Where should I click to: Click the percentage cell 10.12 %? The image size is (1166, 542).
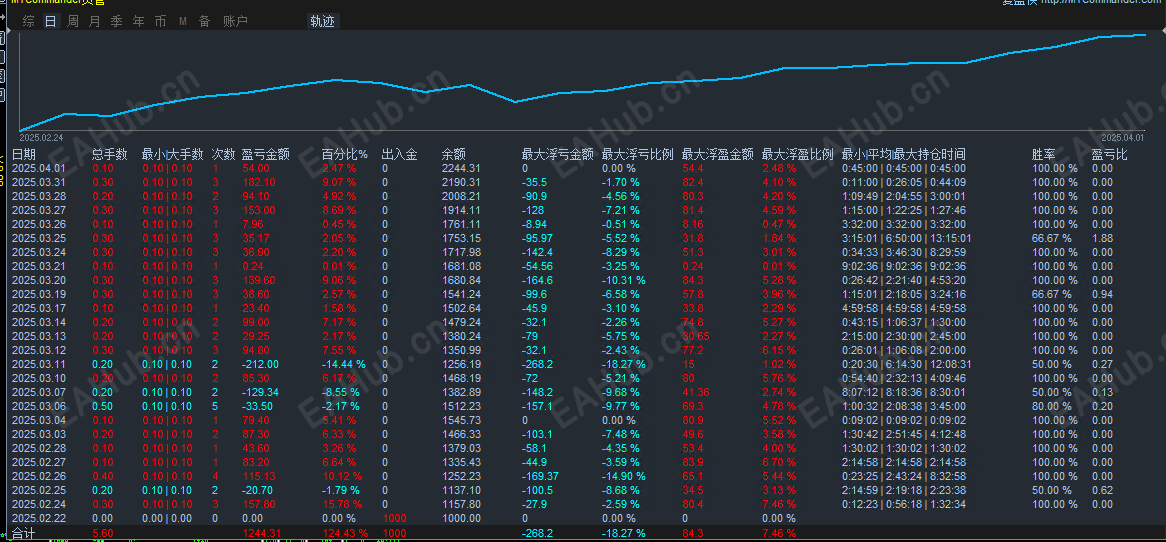coord(342,476)
